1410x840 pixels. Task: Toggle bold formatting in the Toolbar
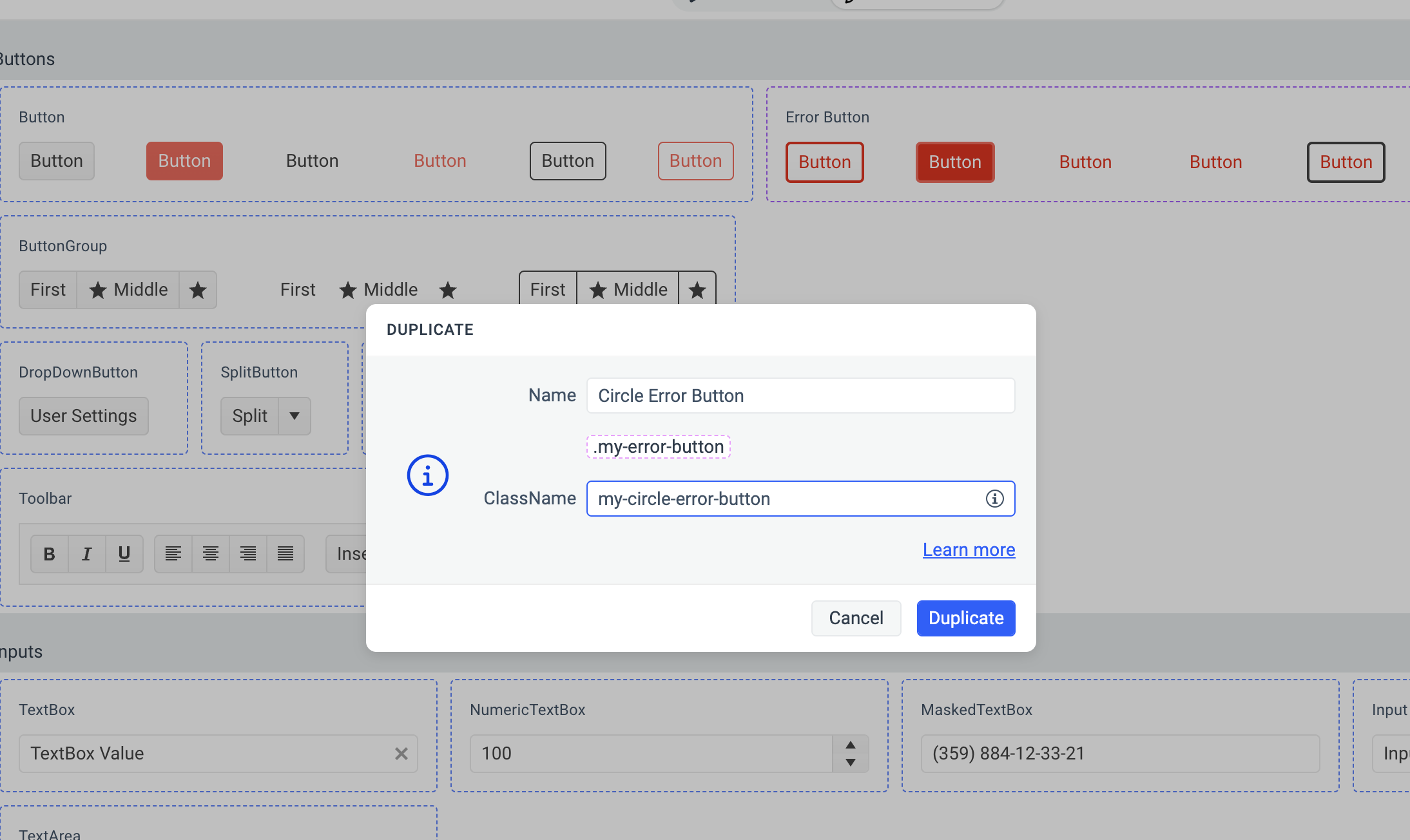tap(49, 553)
